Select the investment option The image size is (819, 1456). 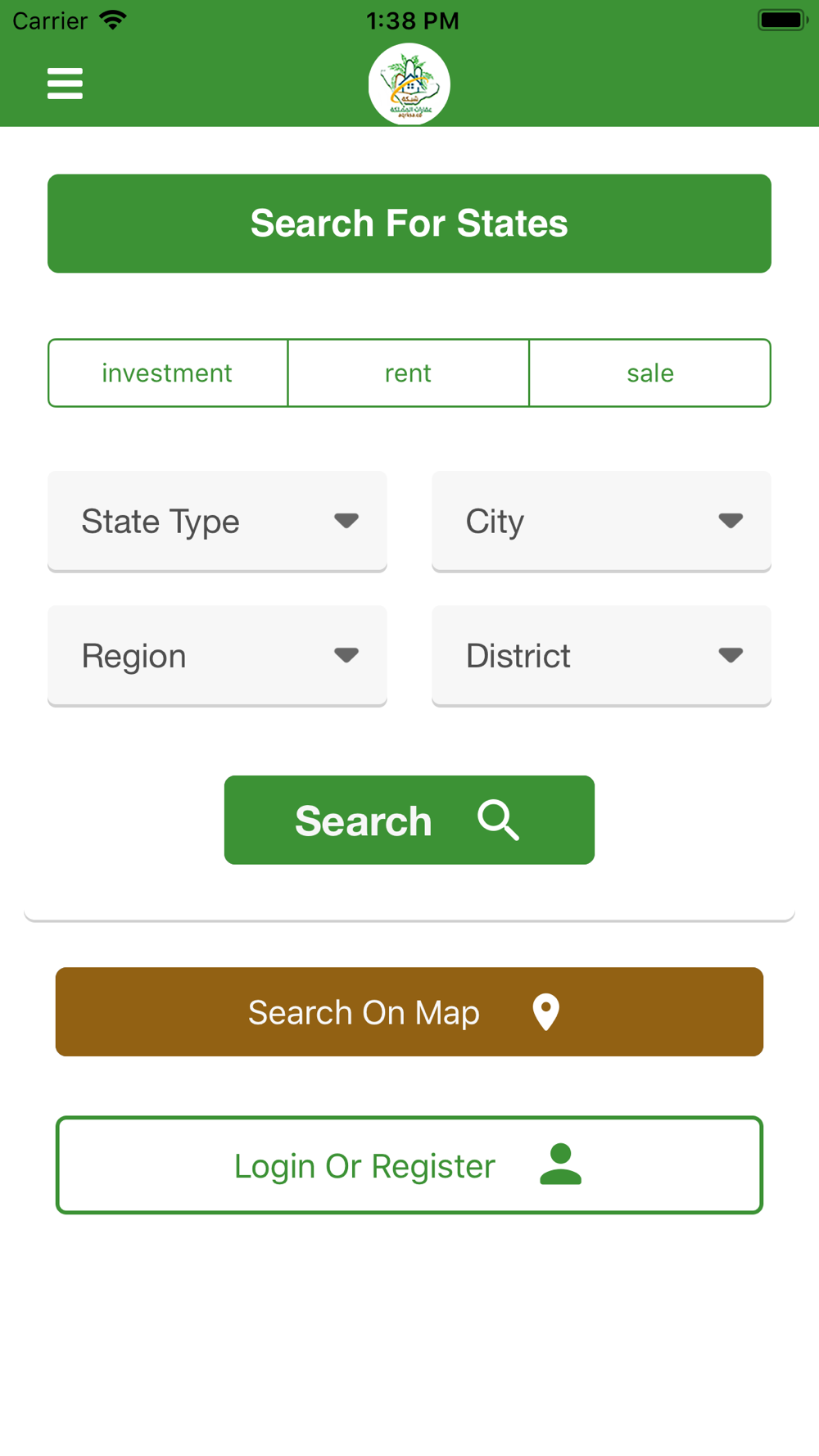tap(168, 373)
